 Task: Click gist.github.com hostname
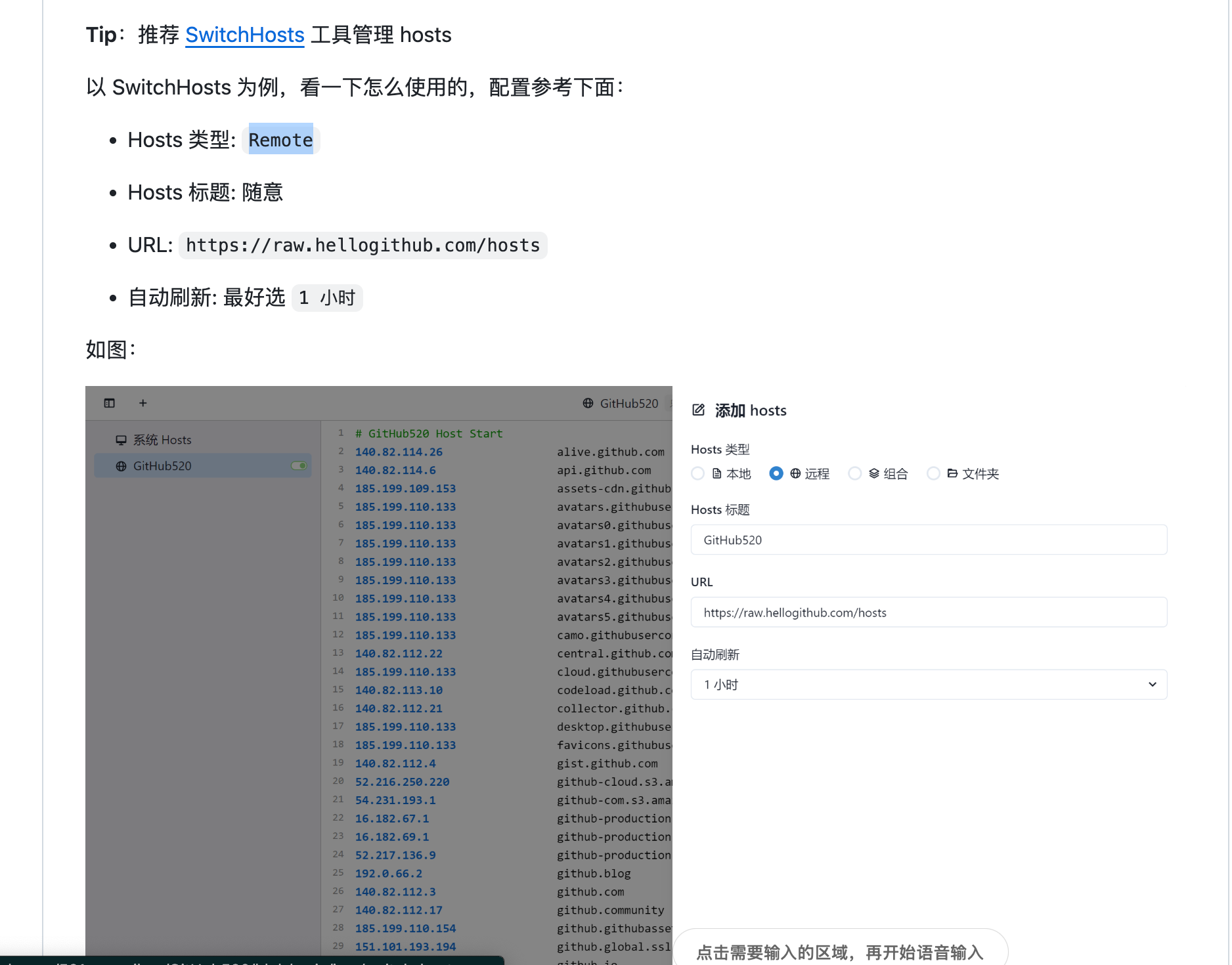pyautogui.click(x=607, y=764)
